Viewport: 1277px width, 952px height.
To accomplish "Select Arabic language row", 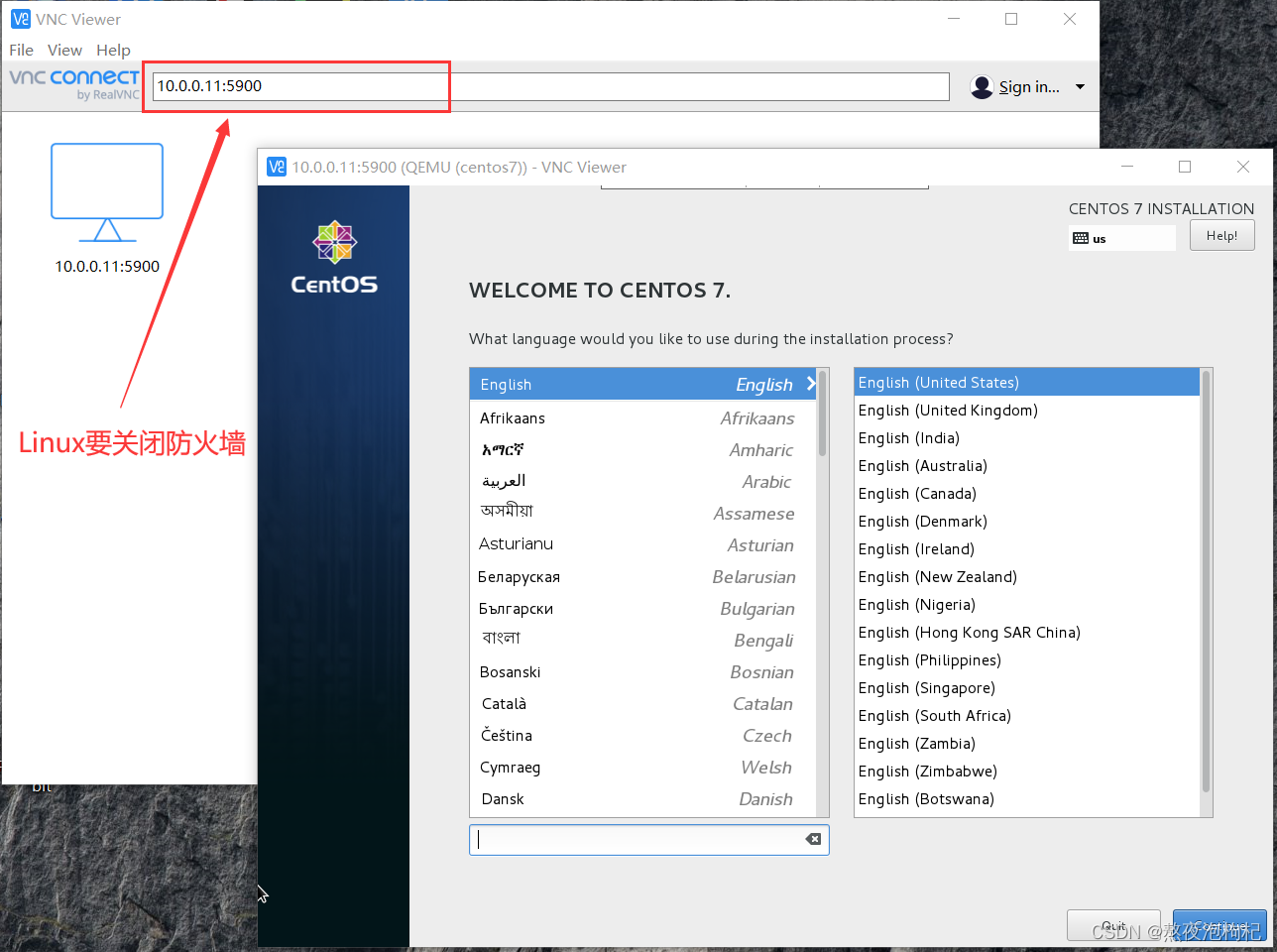I will tap(642, 482).
